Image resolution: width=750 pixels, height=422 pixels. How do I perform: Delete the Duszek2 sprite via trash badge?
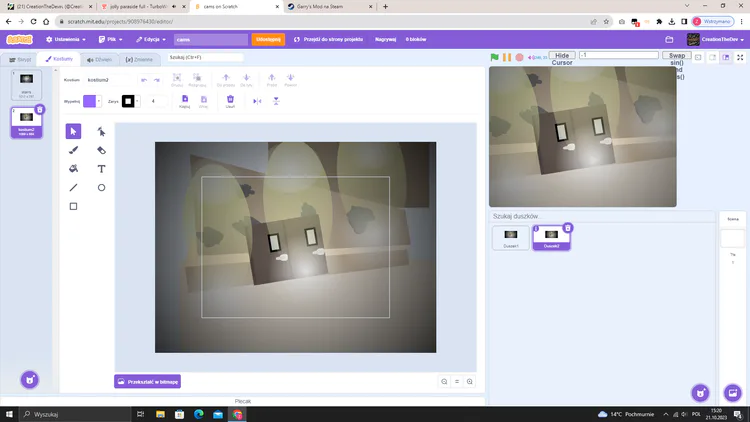coord(568,228)
